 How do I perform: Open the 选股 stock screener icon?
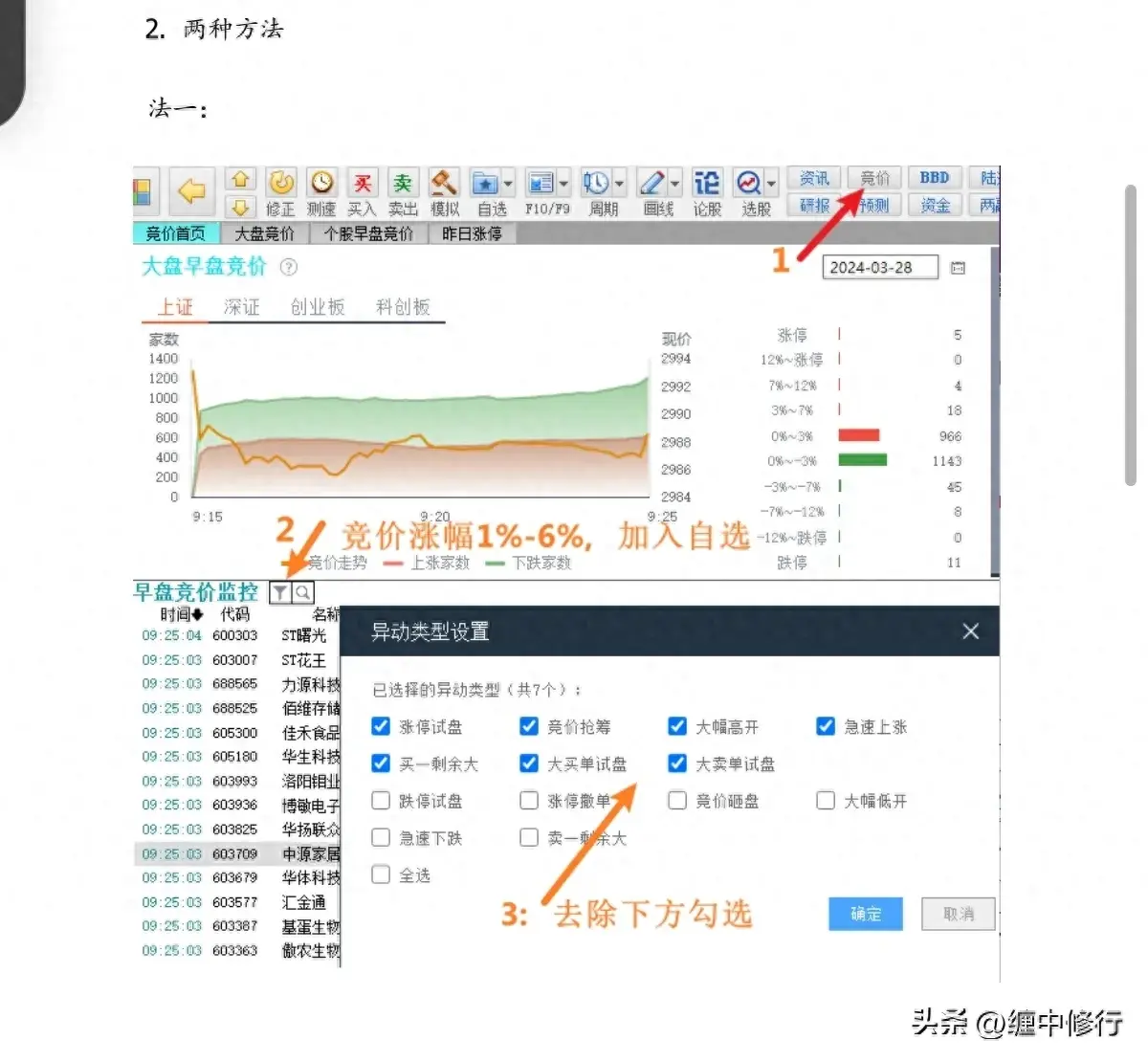tap(748, 183)
